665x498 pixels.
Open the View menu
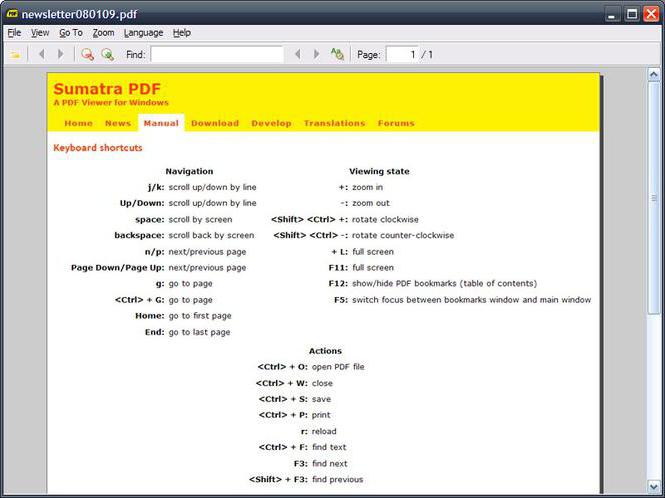[40, 33]
